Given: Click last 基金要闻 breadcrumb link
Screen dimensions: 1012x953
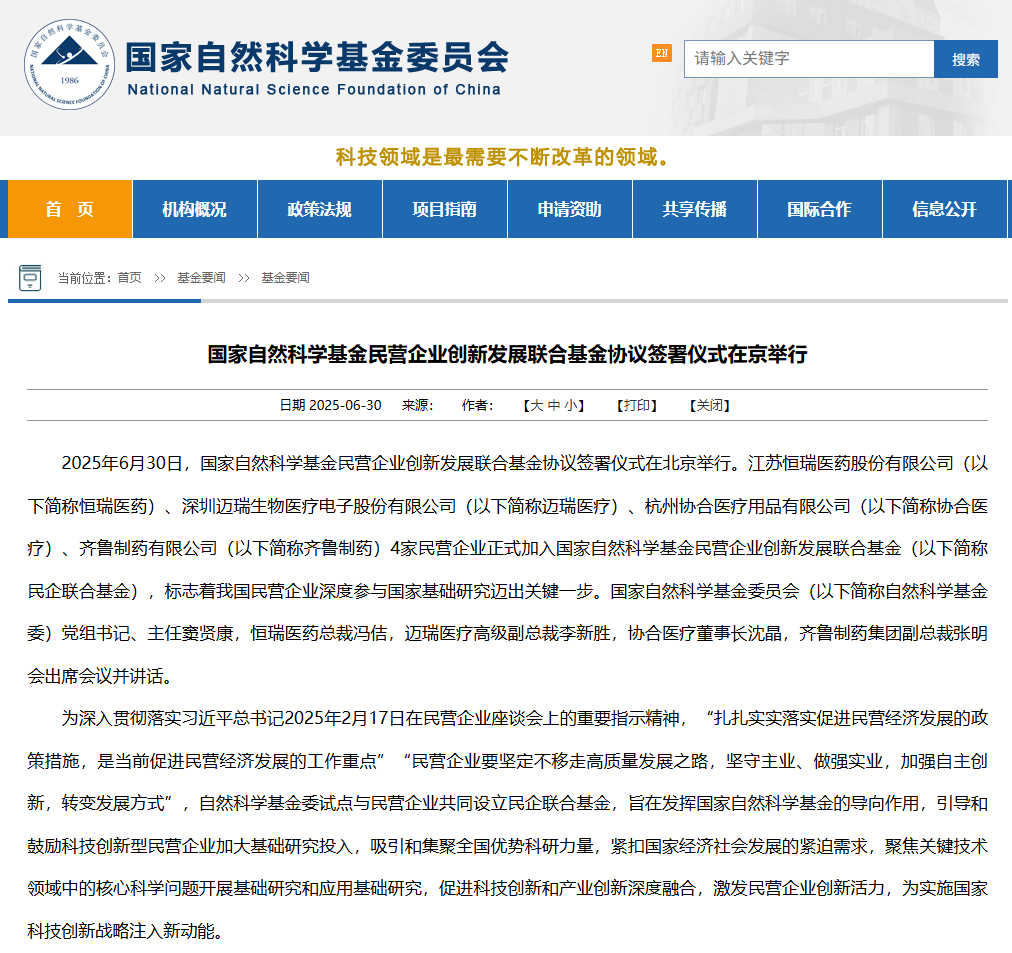Looking at the screenshot, I should (285, 277).
